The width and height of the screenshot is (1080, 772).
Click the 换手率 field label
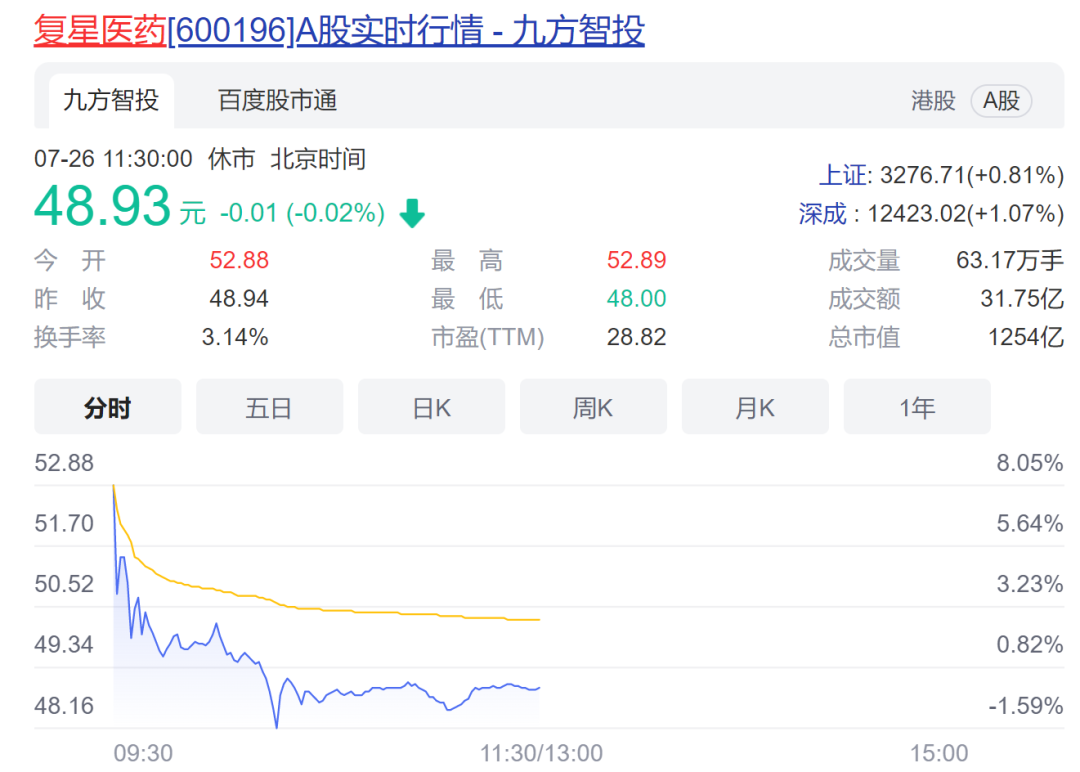click(70, 337)
